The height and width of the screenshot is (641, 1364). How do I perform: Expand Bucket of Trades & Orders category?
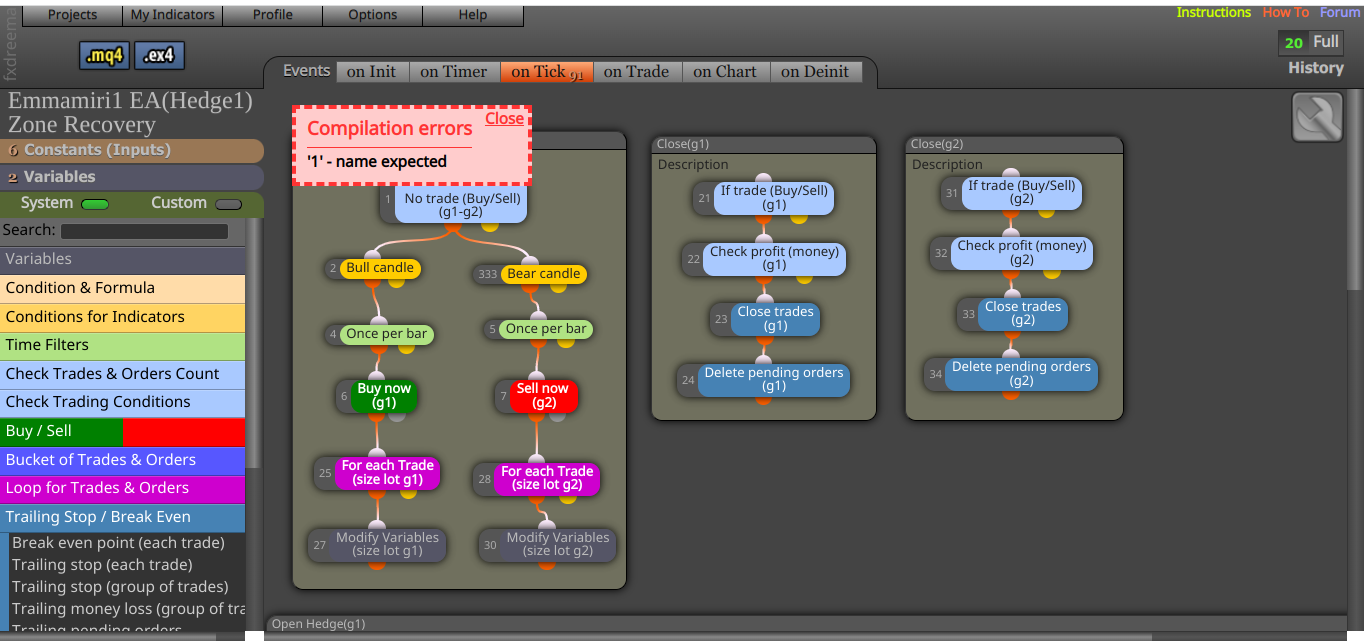tap(122, 460)
